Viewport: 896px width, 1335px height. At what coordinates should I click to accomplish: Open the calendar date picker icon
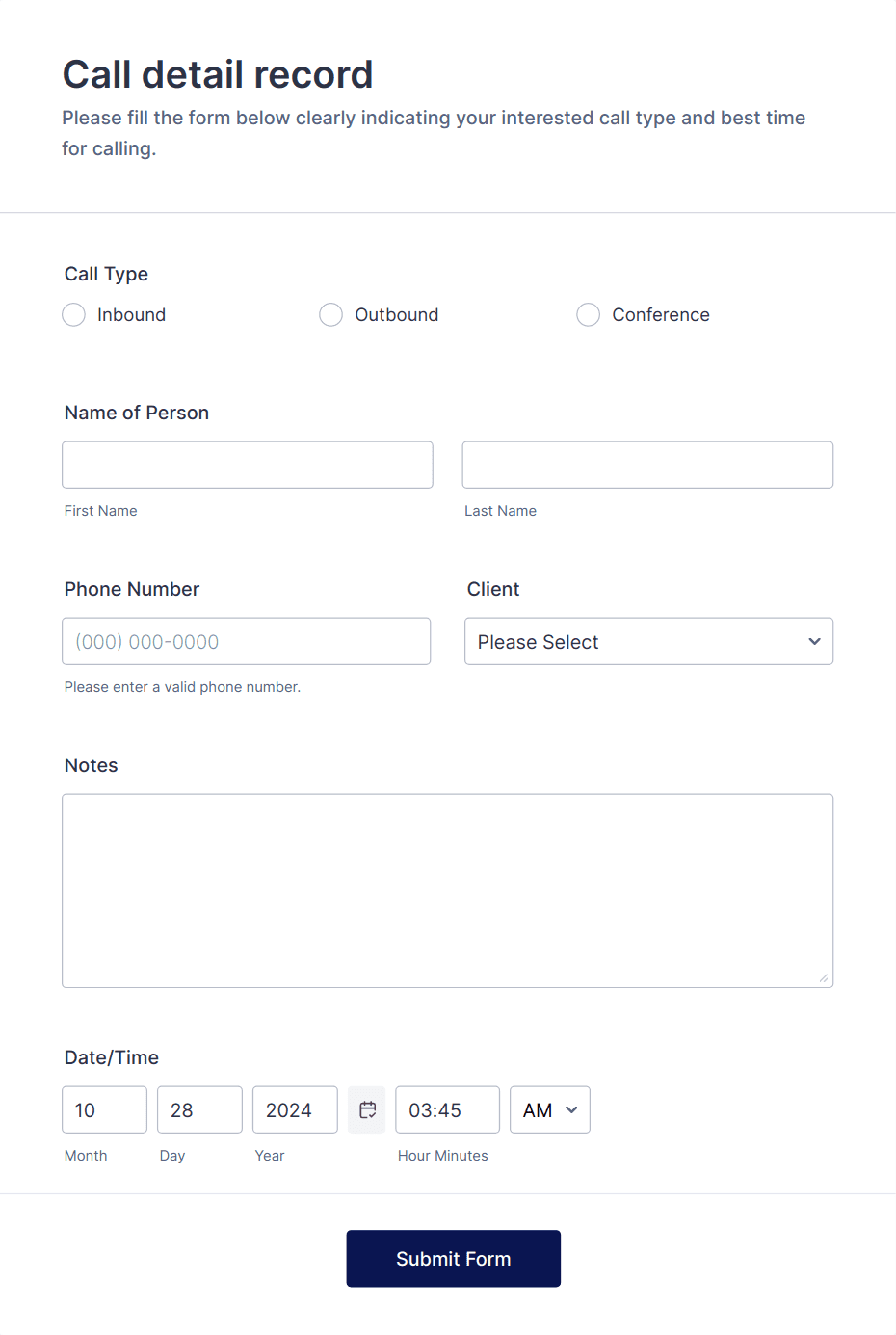(366, 1109)
